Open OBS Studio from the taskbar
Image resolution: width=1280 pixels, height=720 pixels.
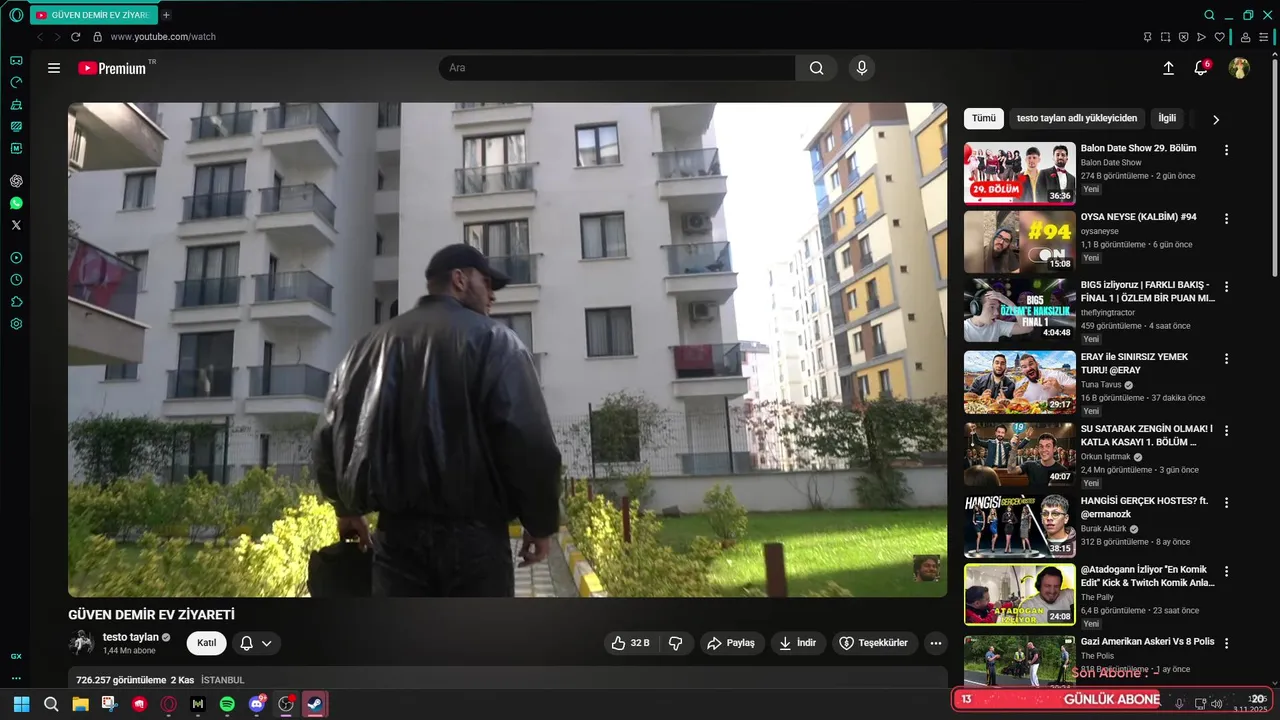click(286, 704)
